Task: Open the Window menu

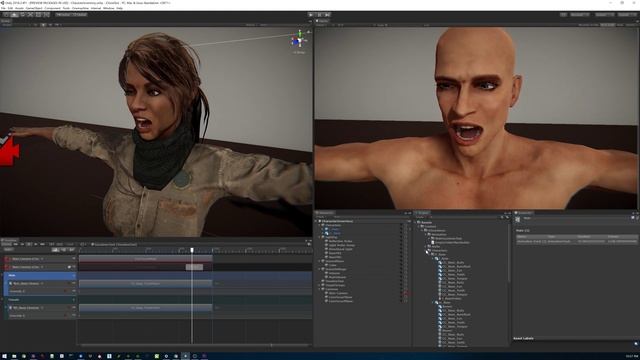Action: [x=108, y=8]
